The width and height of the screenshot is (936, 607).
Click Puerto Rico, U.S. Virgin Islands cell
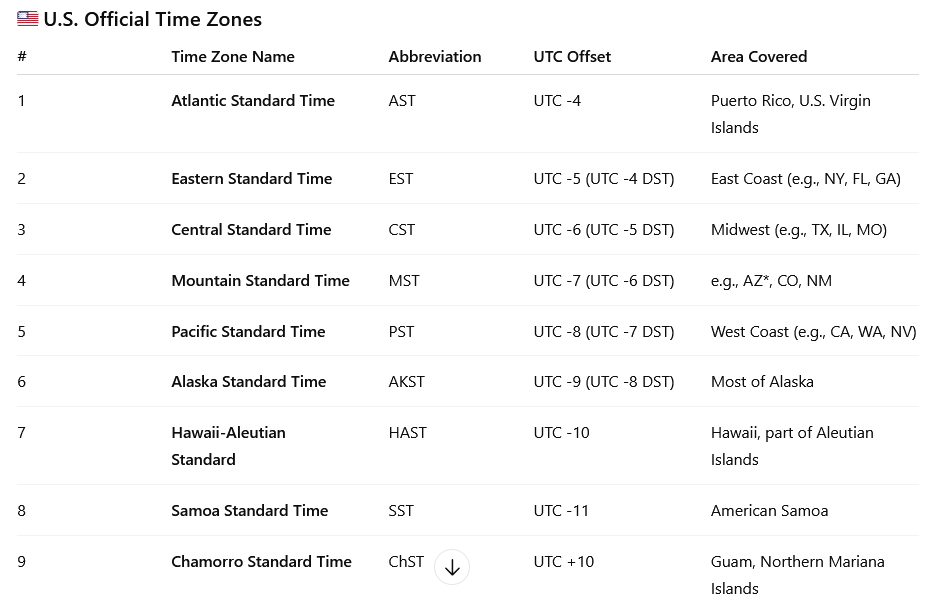point(791,114)
